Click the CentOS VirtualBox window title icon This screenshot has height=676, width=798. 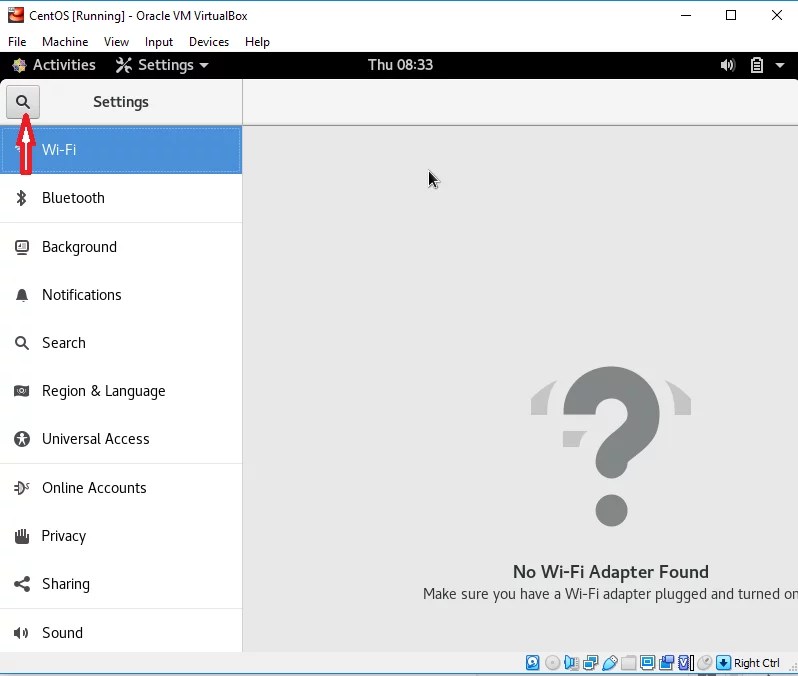click(16, 15)
